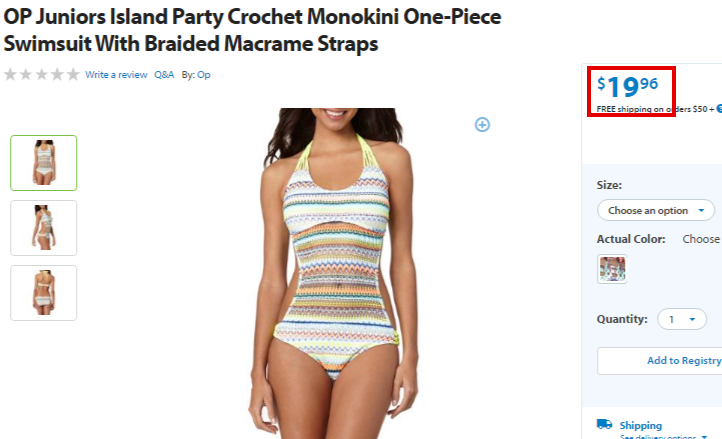Open the Size 'Choose an option' dropdown
Screen dimensions: 722x439
[656, 211]
